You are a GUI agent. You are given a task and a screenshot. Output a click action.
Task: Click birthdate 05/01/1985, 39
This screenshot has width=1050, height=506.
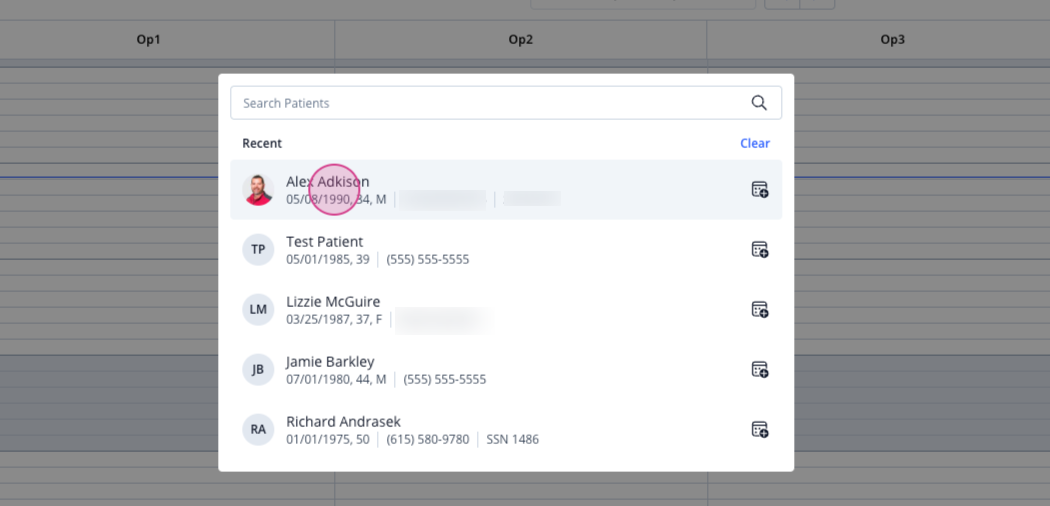(327, 259)
